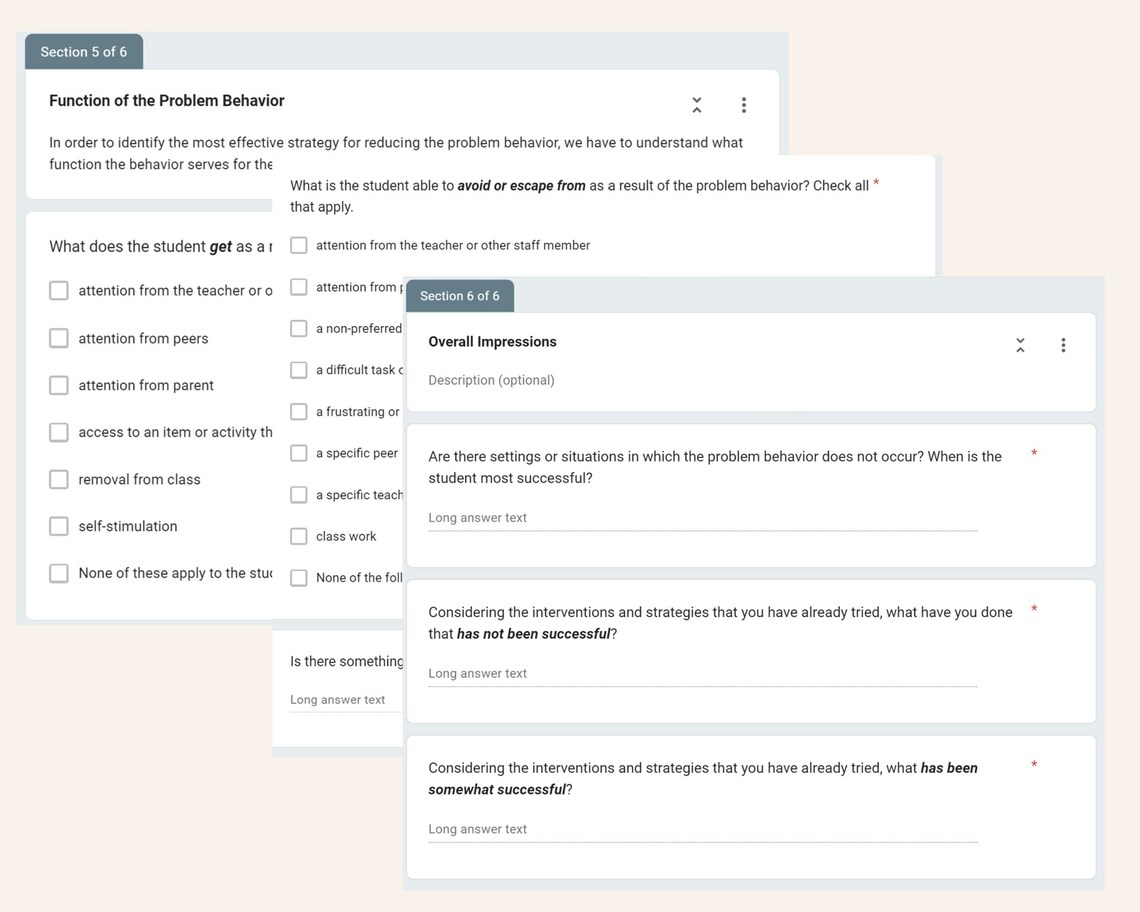The height and width of the screenshot is (912, 1140).
Task: Check the "attention from peers" option
Action: click(x=58, y=338)
